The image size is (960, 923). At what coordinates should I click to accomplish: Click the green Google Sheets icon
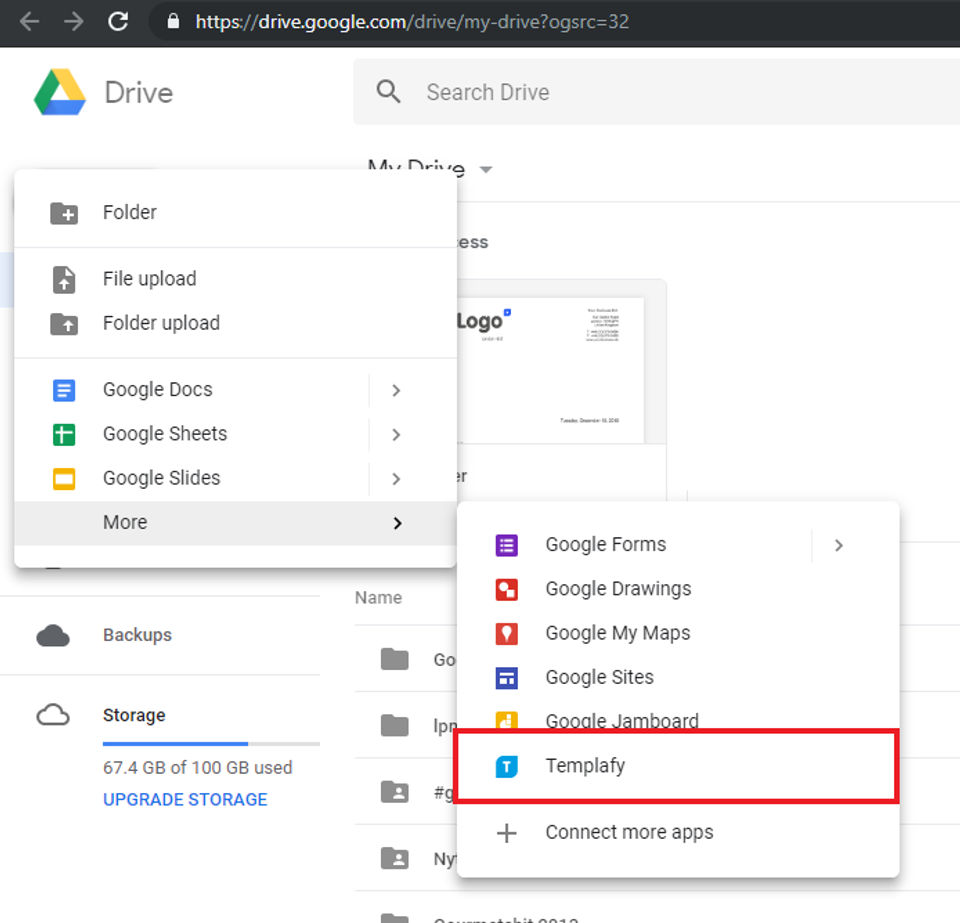coord(64,435)
